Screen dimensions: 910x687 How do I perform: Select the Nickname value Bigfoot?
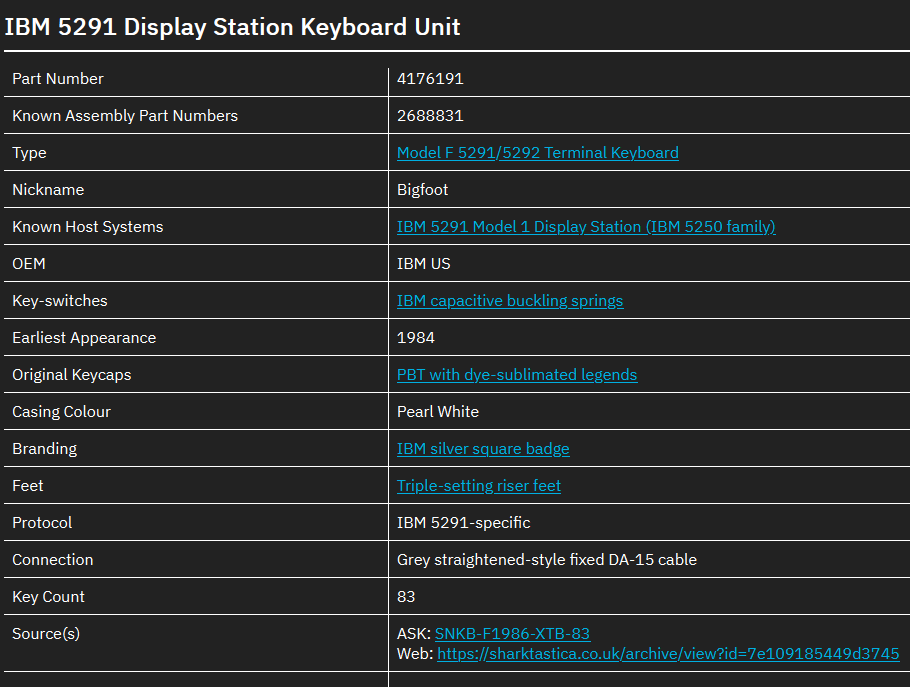click(x=424, y=189)
